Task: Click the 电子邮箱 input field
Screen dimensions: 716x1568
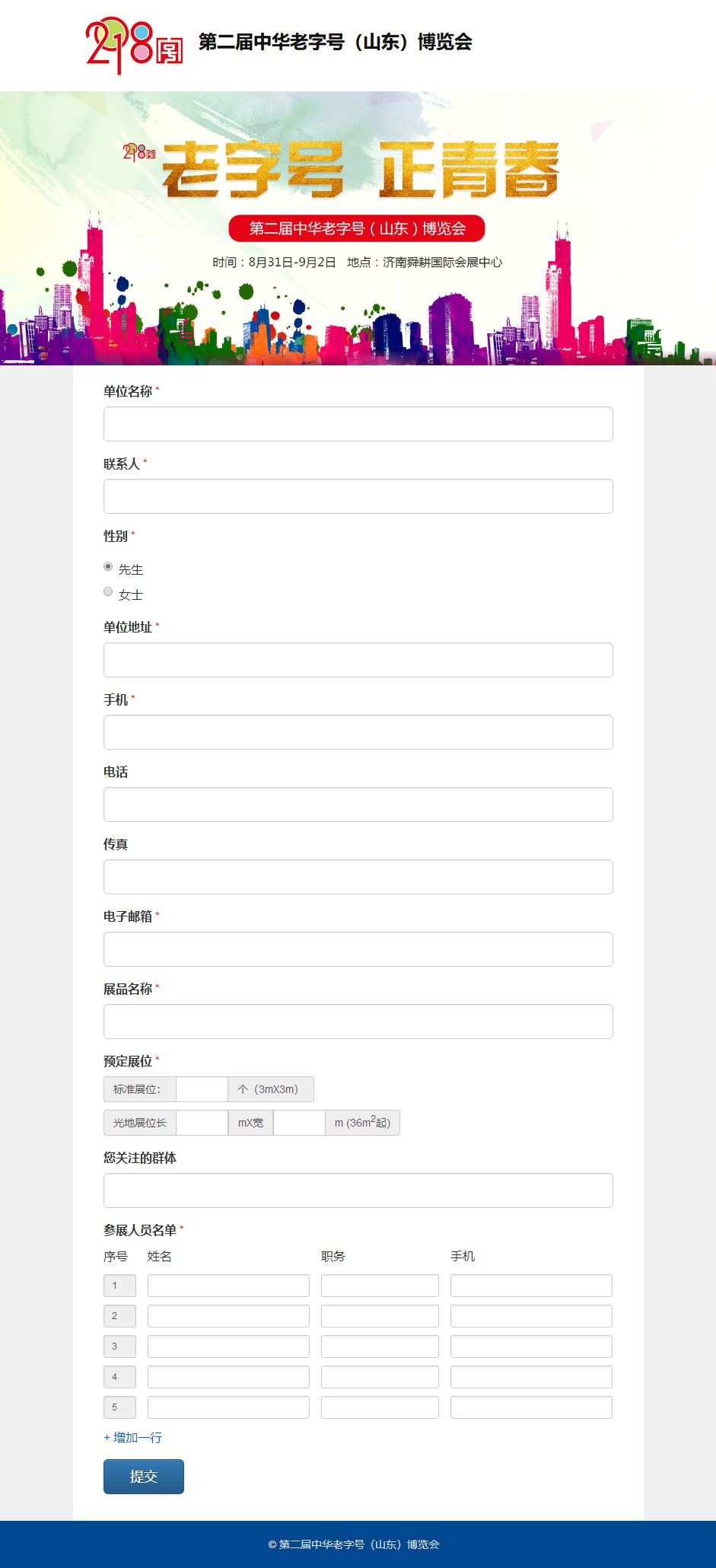Action: click(358, 949)
